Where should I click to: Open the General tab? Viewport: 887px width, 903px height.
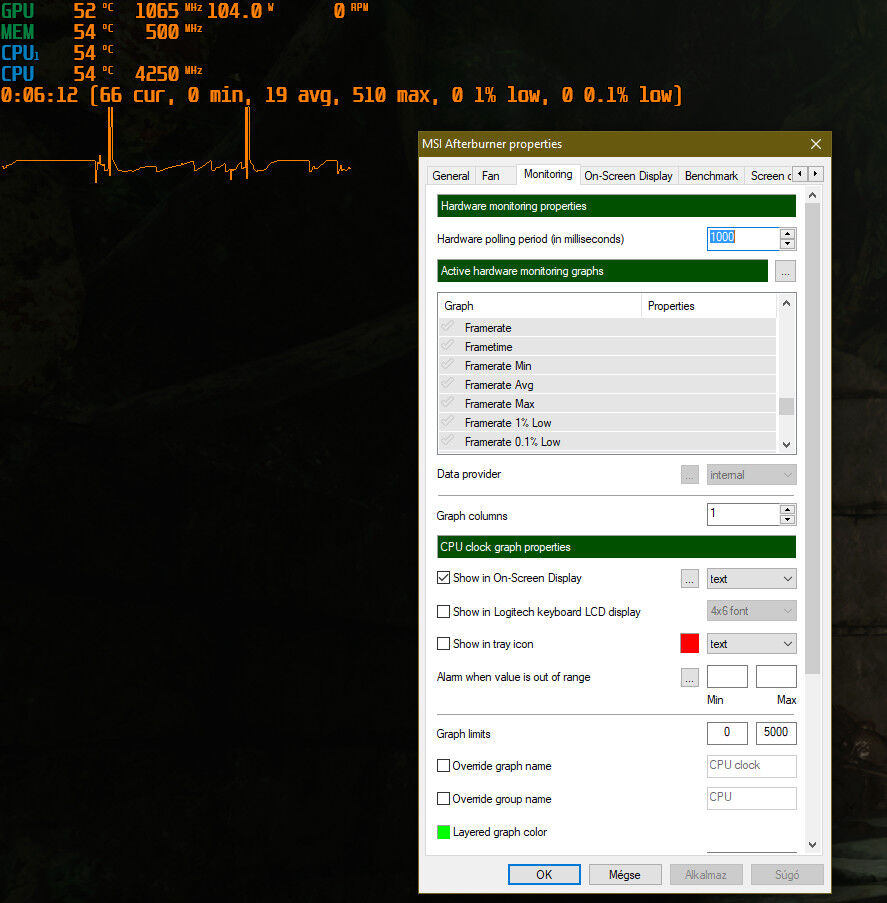click(x=450, y=176)
